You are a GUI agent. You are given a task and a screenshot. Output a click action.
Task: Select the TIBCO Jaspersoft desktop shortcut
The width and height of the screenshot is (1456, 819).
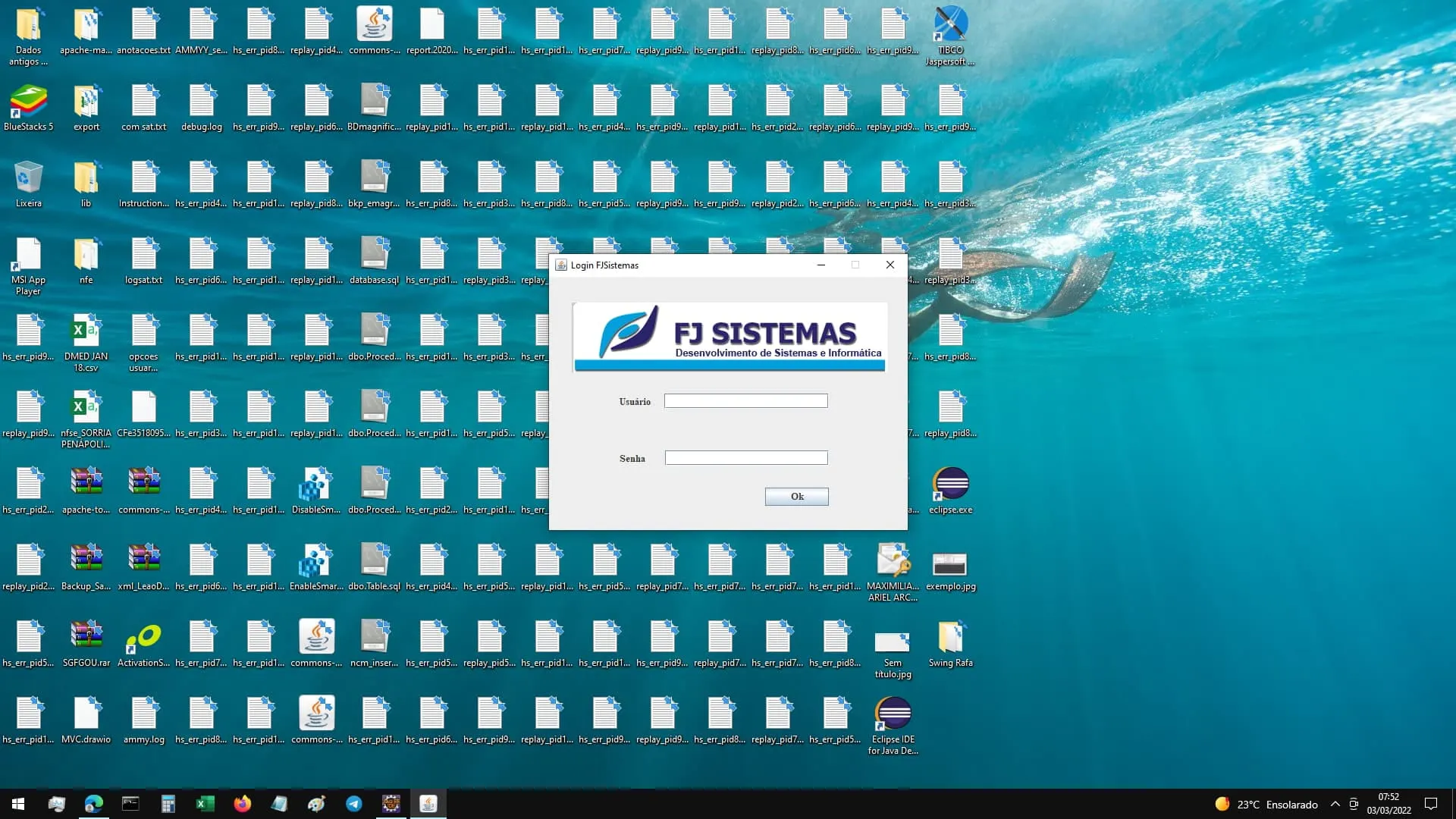950,36
